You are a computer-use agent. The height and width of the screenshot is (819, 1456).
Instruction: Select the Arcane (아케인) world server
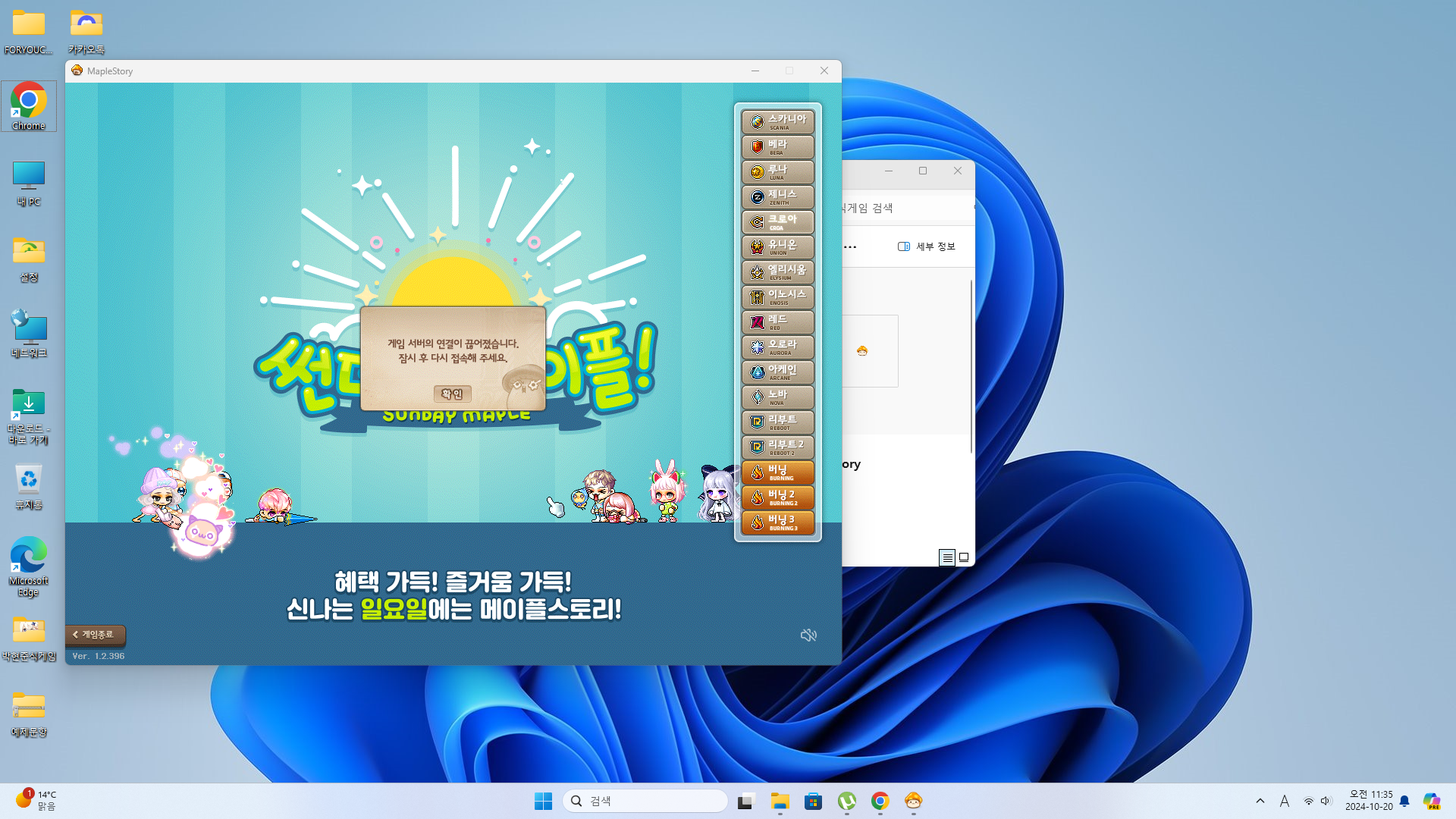pos(777,372)
